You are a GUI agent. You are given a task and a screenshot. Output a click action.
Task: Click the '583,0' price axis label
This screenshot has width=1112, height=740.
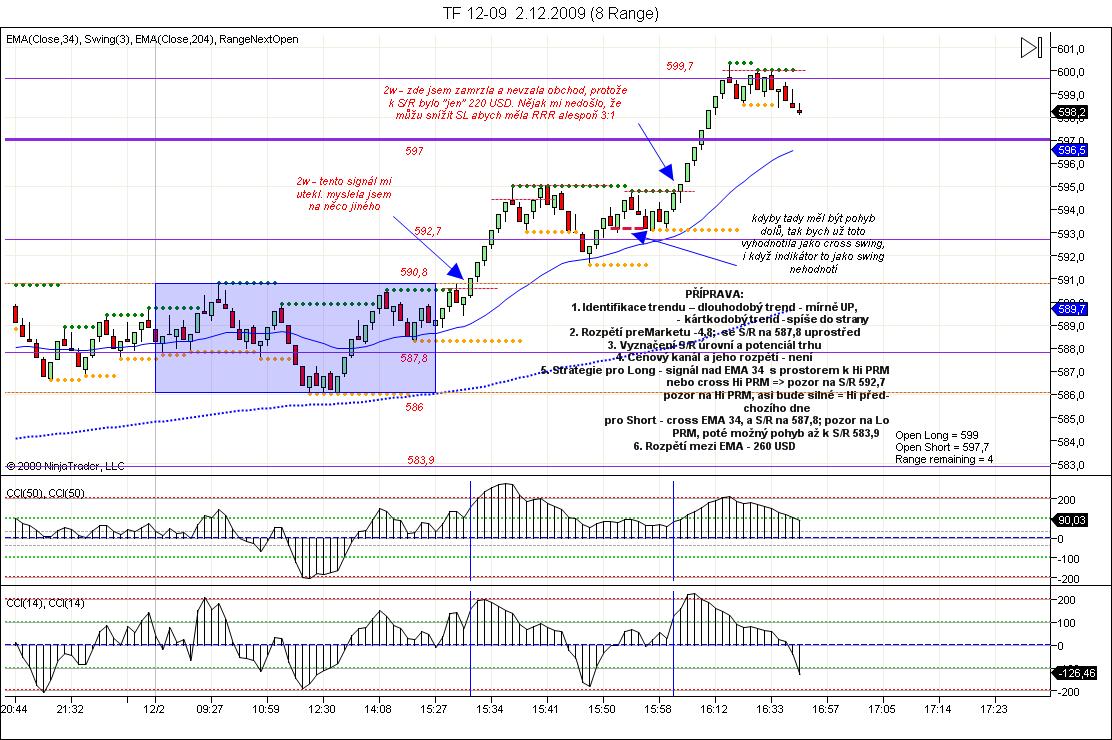[x=1071, y=465]
